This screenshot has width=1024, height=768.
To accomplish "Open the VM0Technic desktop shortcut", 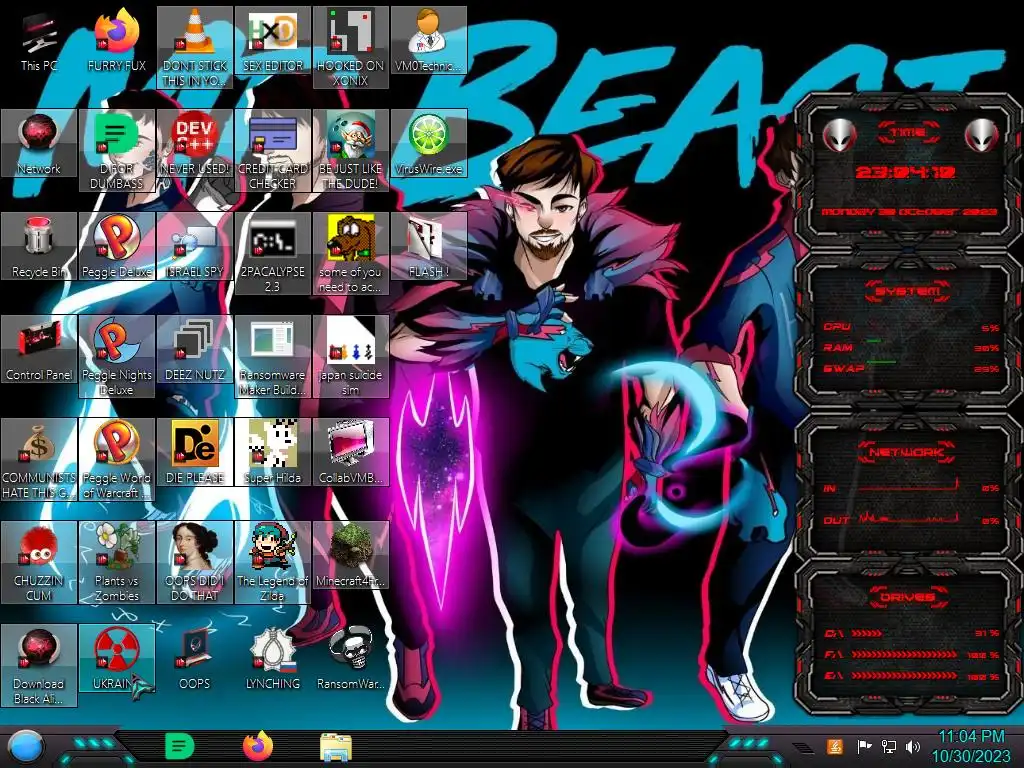I will point(428,42).
